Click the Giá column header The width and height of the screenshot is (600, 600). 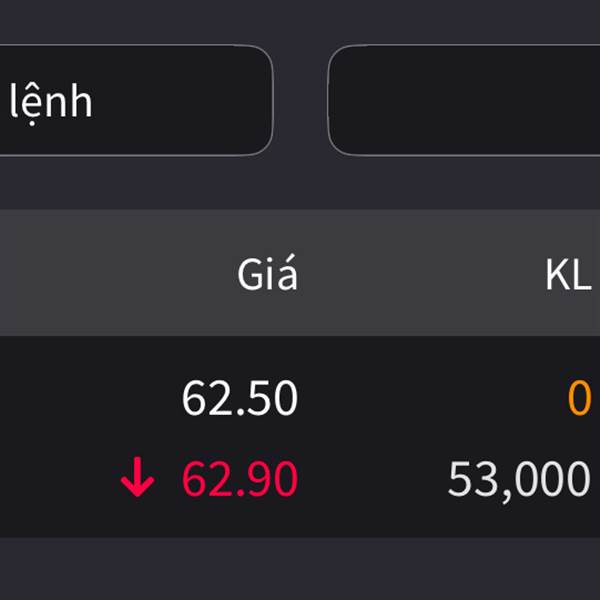[267, 275]
